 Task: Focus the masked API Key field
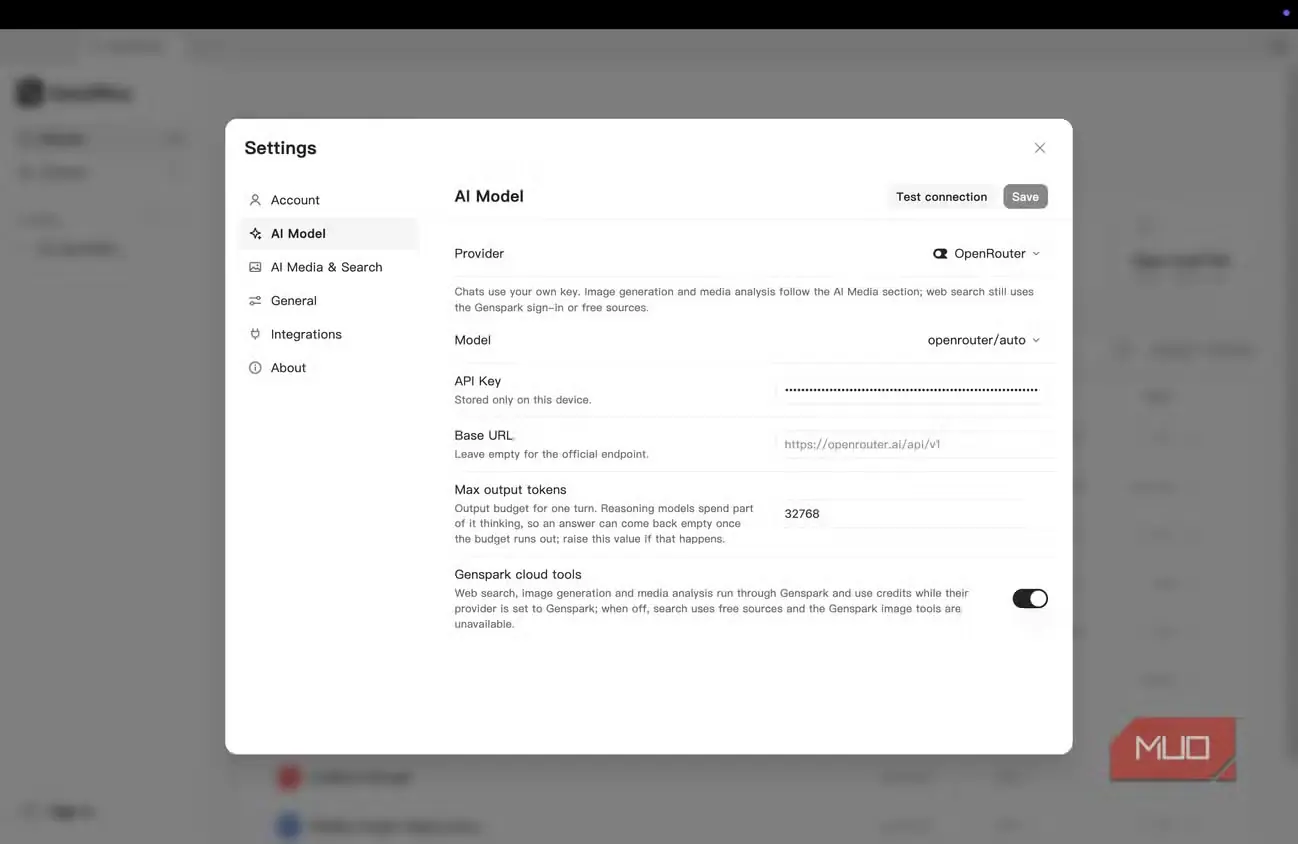point(911,390)
